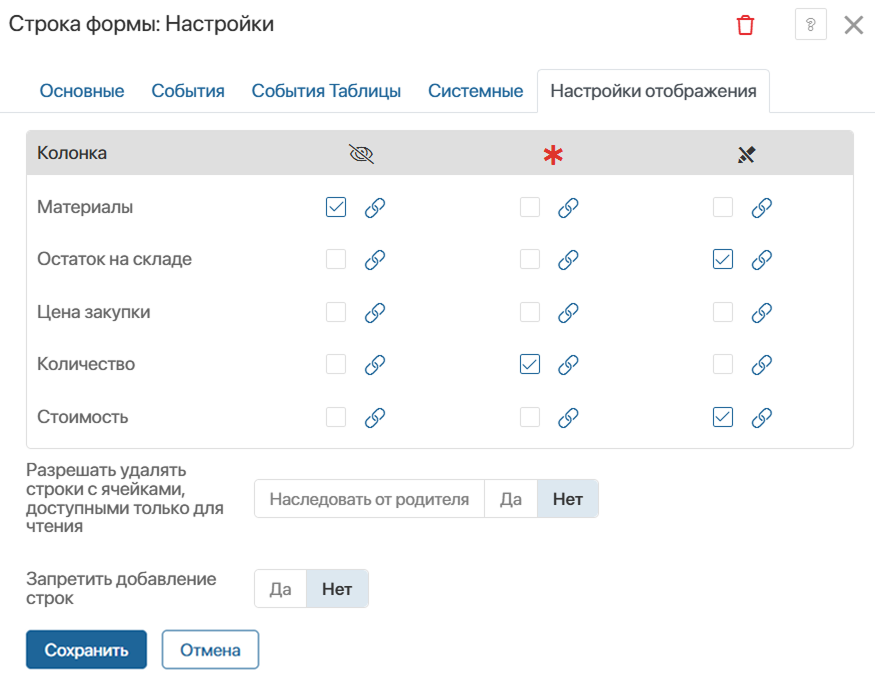Uncheck the required checkbox for Количество

pyautogui.click(x=530, y=364)
